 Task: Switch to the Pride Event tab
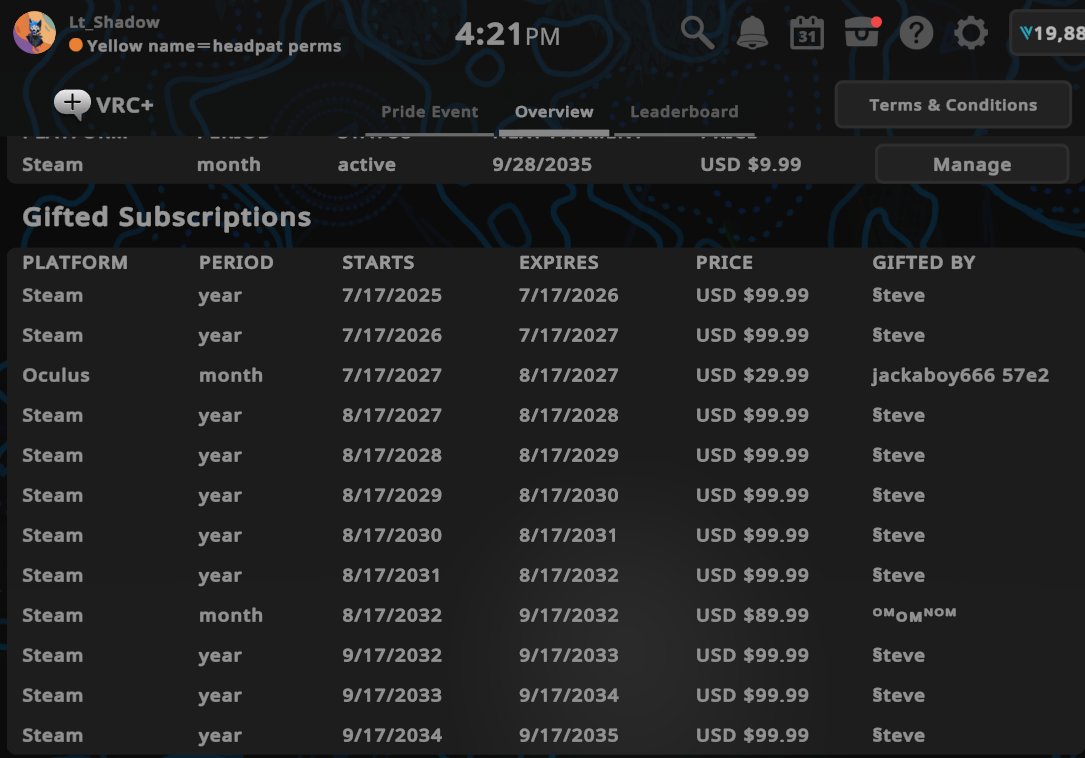click(430, 111)
